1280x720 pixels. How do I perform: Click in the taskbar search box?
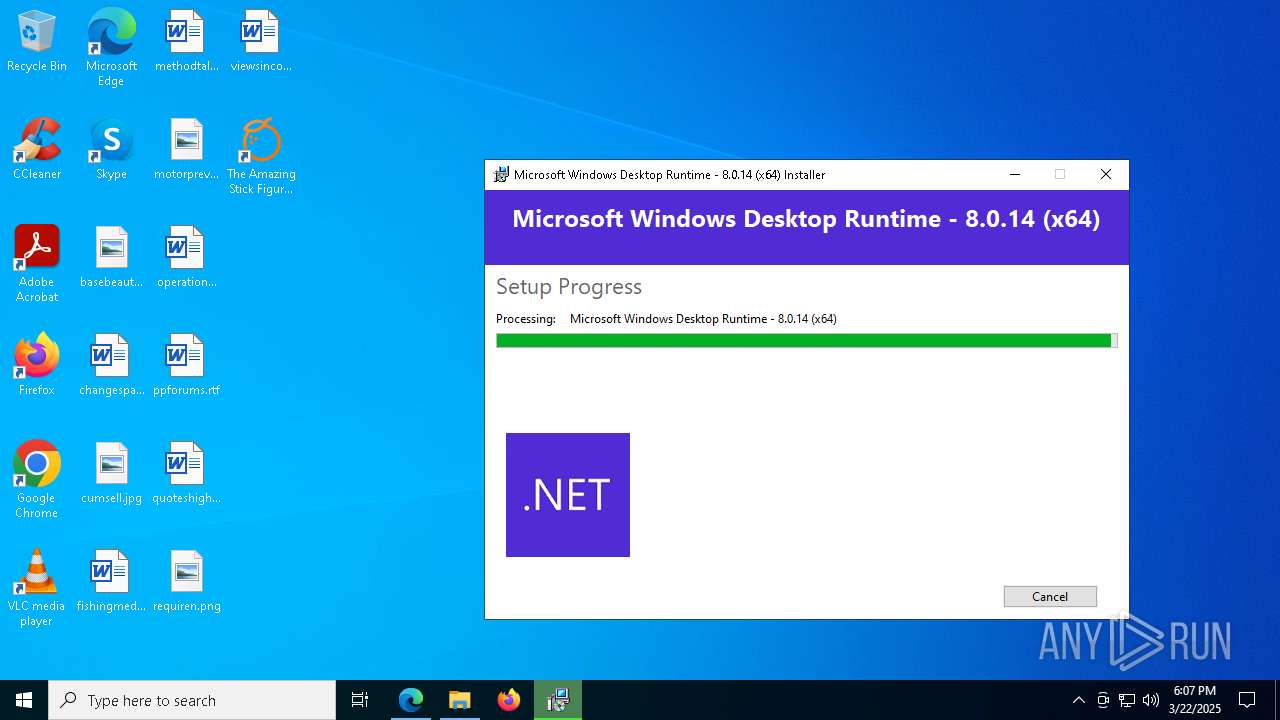(192, 700)
